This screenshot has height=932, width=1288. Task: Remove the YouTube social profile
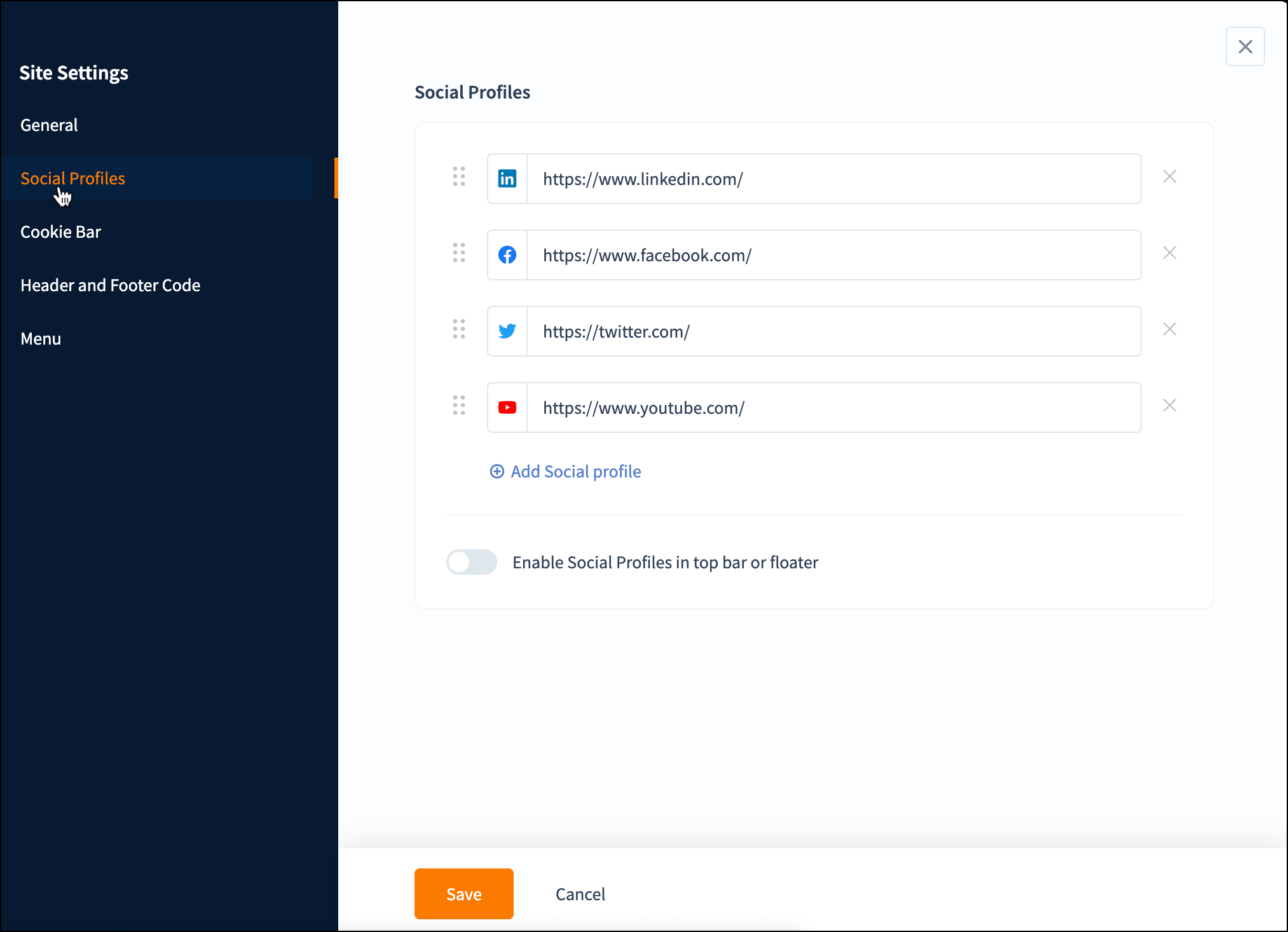[1170, 406]
